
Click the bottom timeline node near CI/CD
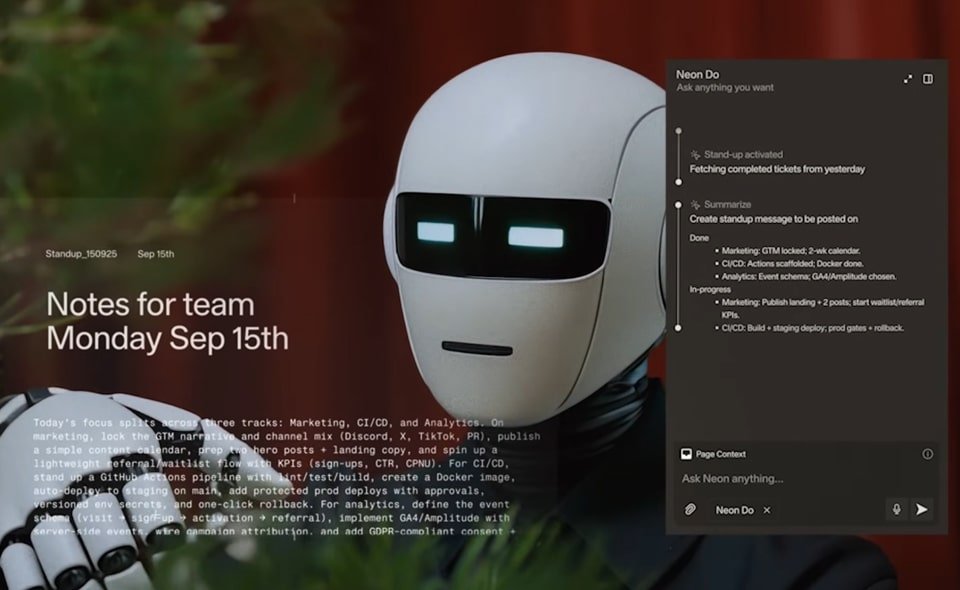coord(679,327)
